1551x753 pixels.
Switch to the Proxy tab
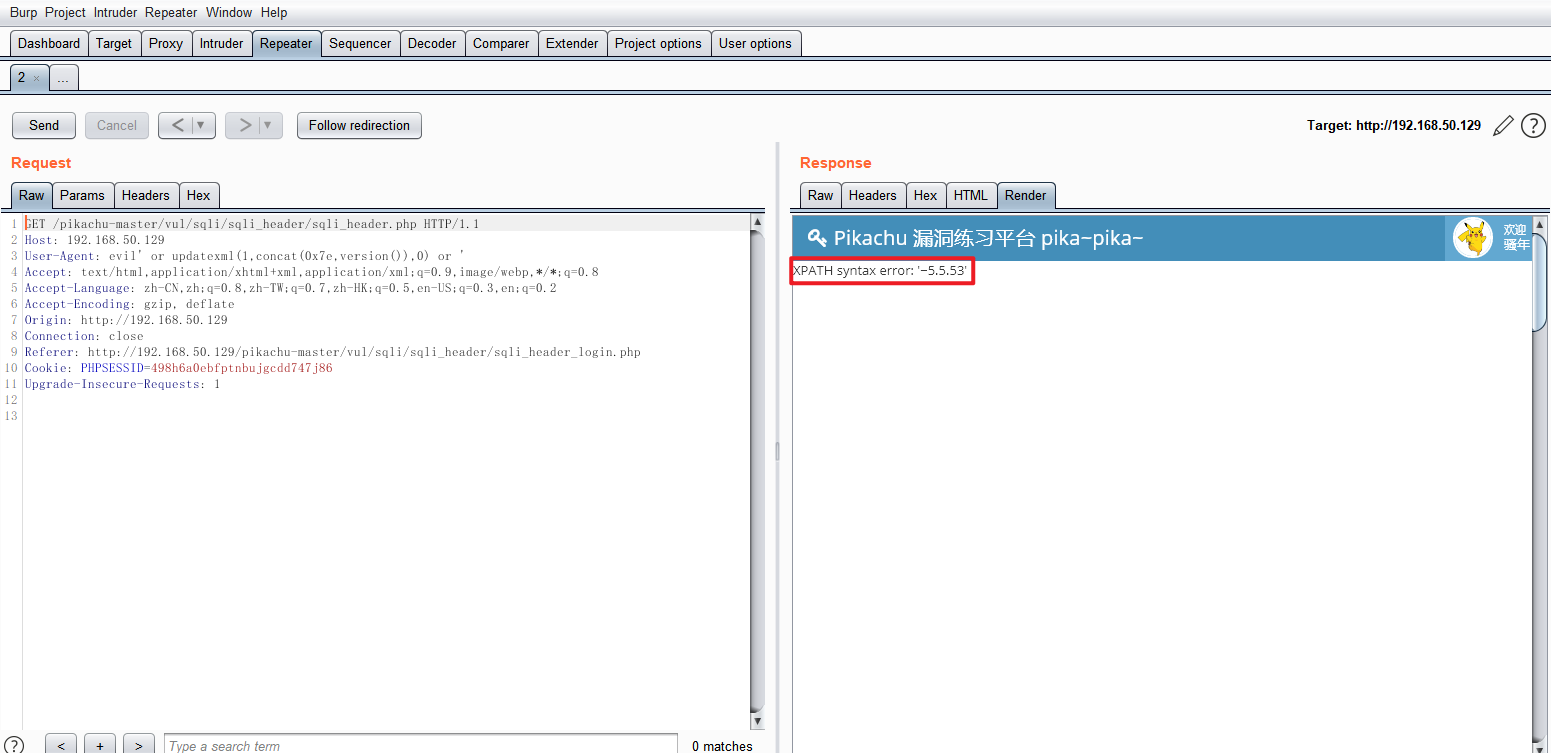166,44
